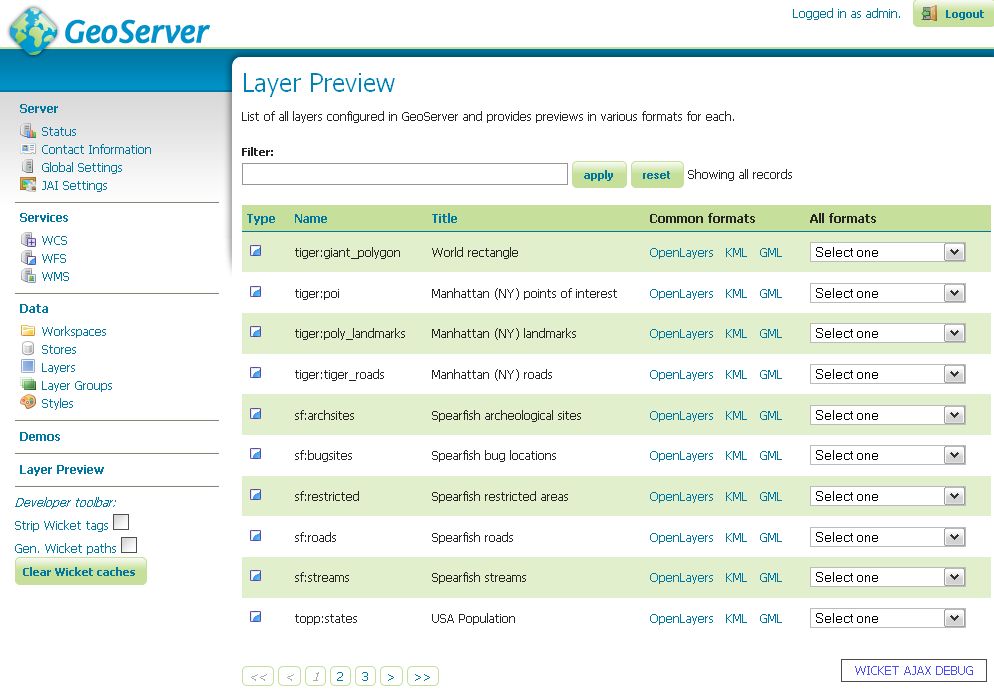Screen dimensions: 994x692
Task: Click the GeoServer globe logo
Action: (34, 30)
